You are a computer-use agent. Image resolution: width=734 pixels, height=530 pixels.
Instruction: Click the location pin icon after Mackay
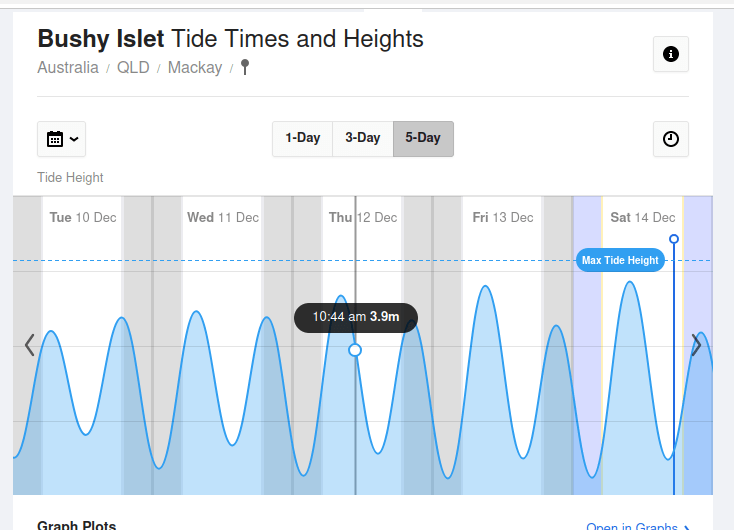click(245, 68)
